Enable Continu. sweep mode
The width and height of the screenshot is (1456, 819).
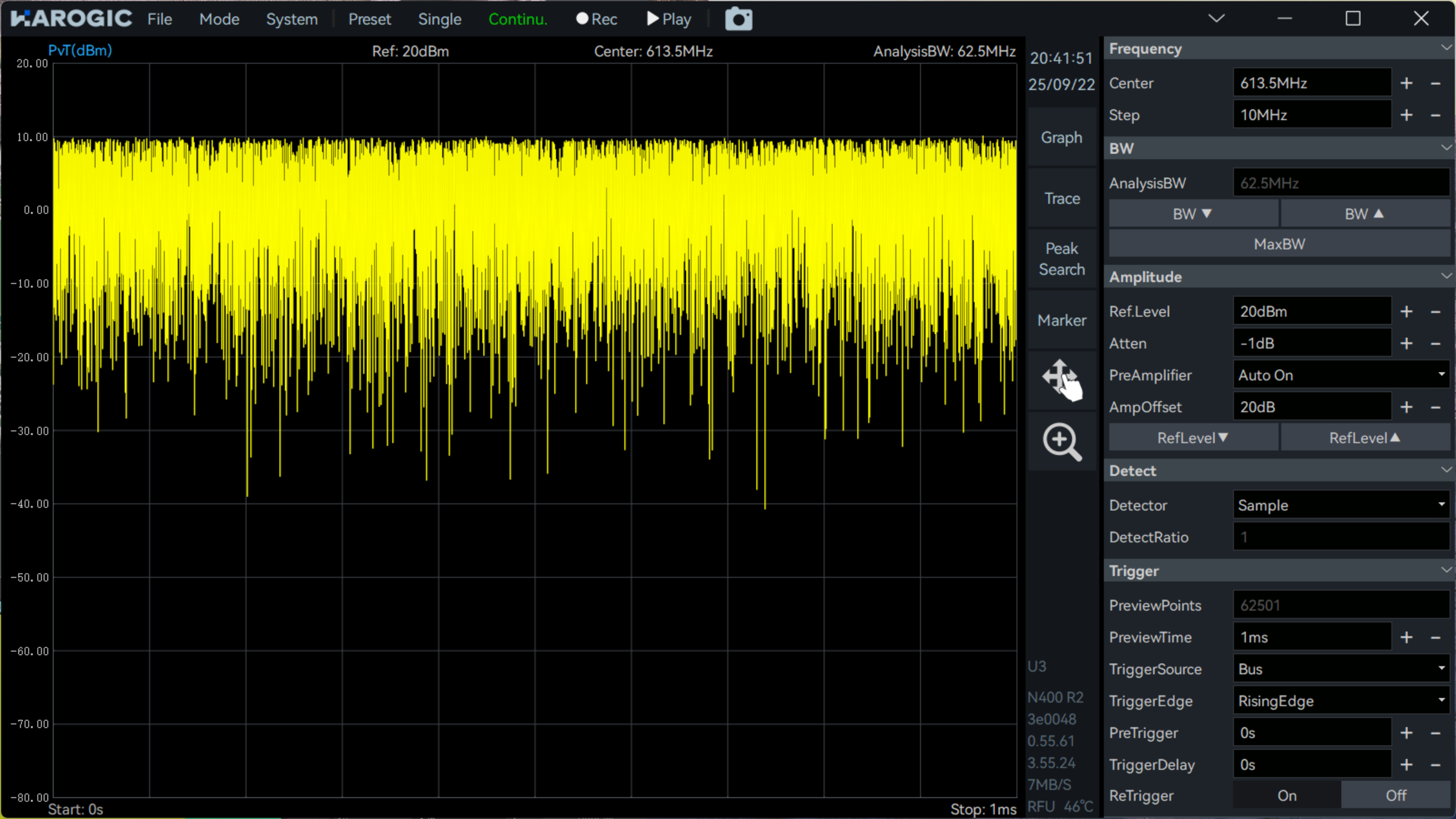[x=517, y=19]
